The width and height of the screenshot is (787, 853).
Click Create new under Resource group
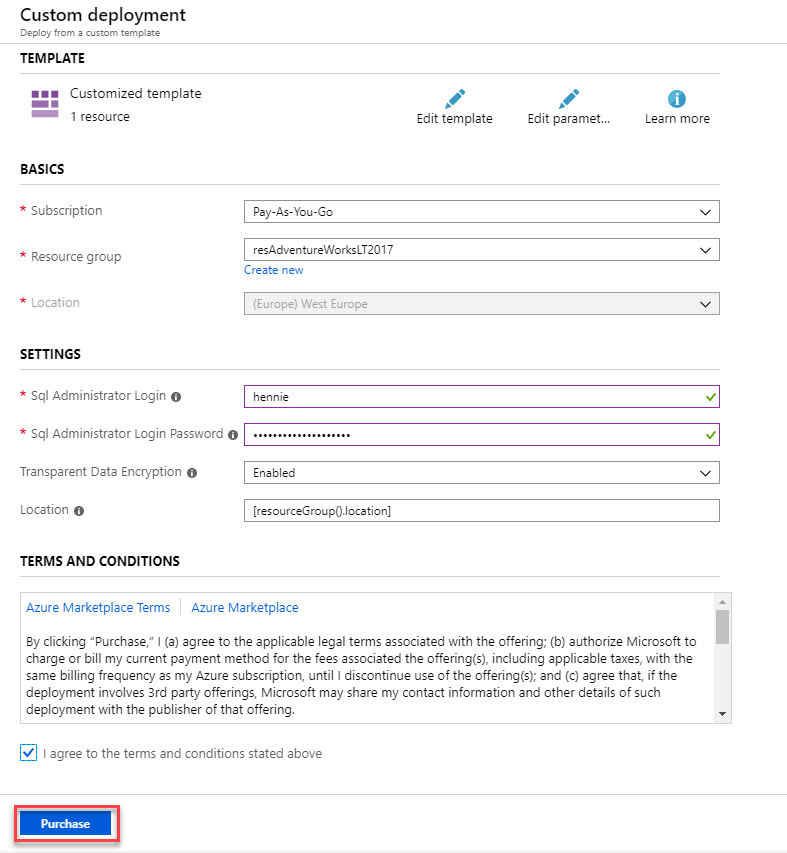tap(273, 269)
